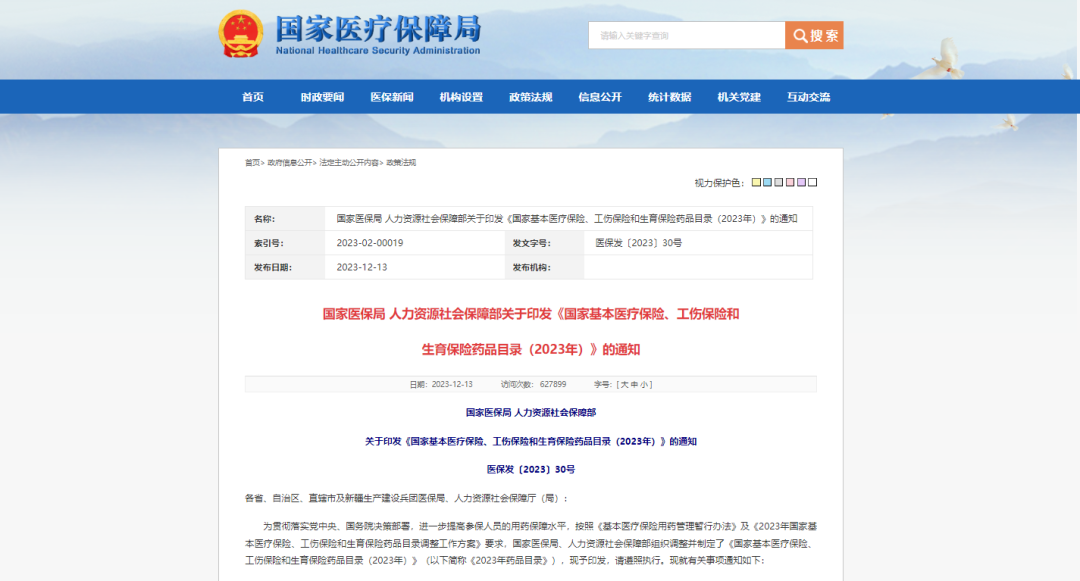1080x581 pixels.
Task: Select the yellow eye-protection color swatch
Action: 756,182
